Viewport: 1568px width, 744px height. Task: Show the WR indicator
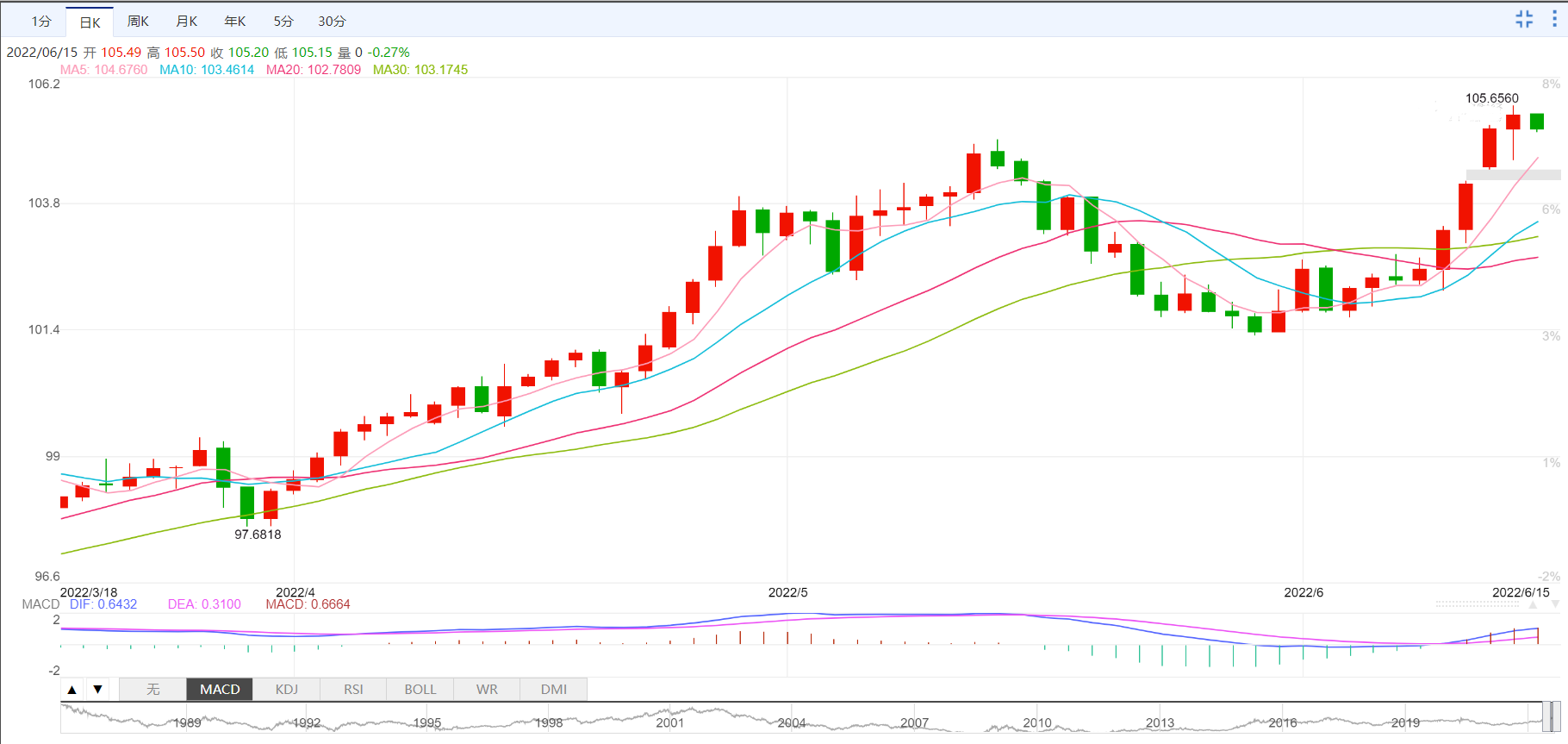[x=487, y=690]
